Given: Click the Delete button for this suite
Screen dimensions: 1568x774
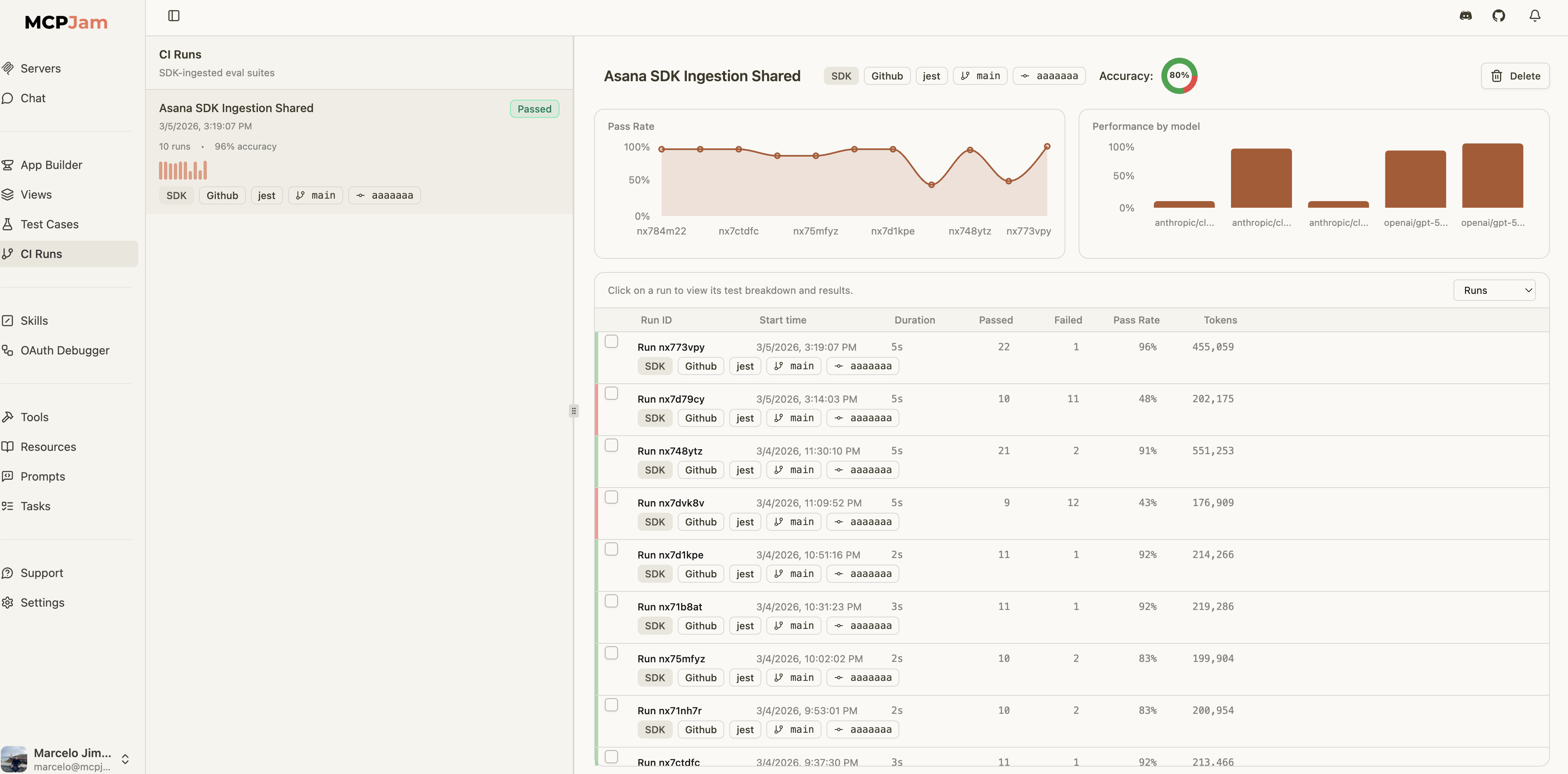Looking at the screenshot, I should coord(1516,75).
